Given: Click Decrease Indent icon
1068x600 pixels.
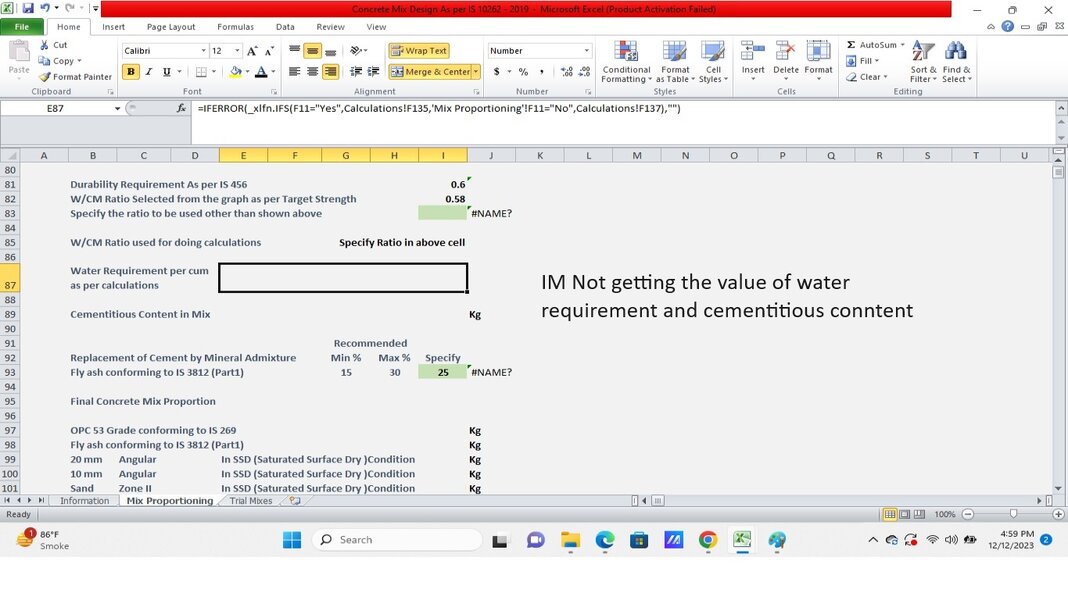Looking at the screenshot, I should 356,72.
